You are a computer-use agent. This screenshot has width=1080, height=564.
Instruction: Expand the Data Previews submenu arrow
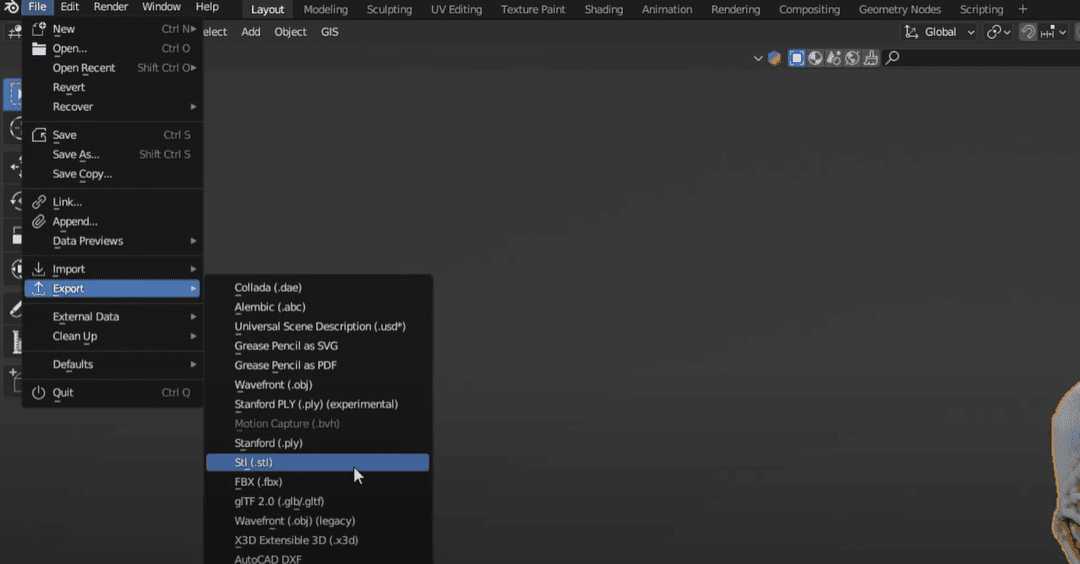click(x=194, y=241)
